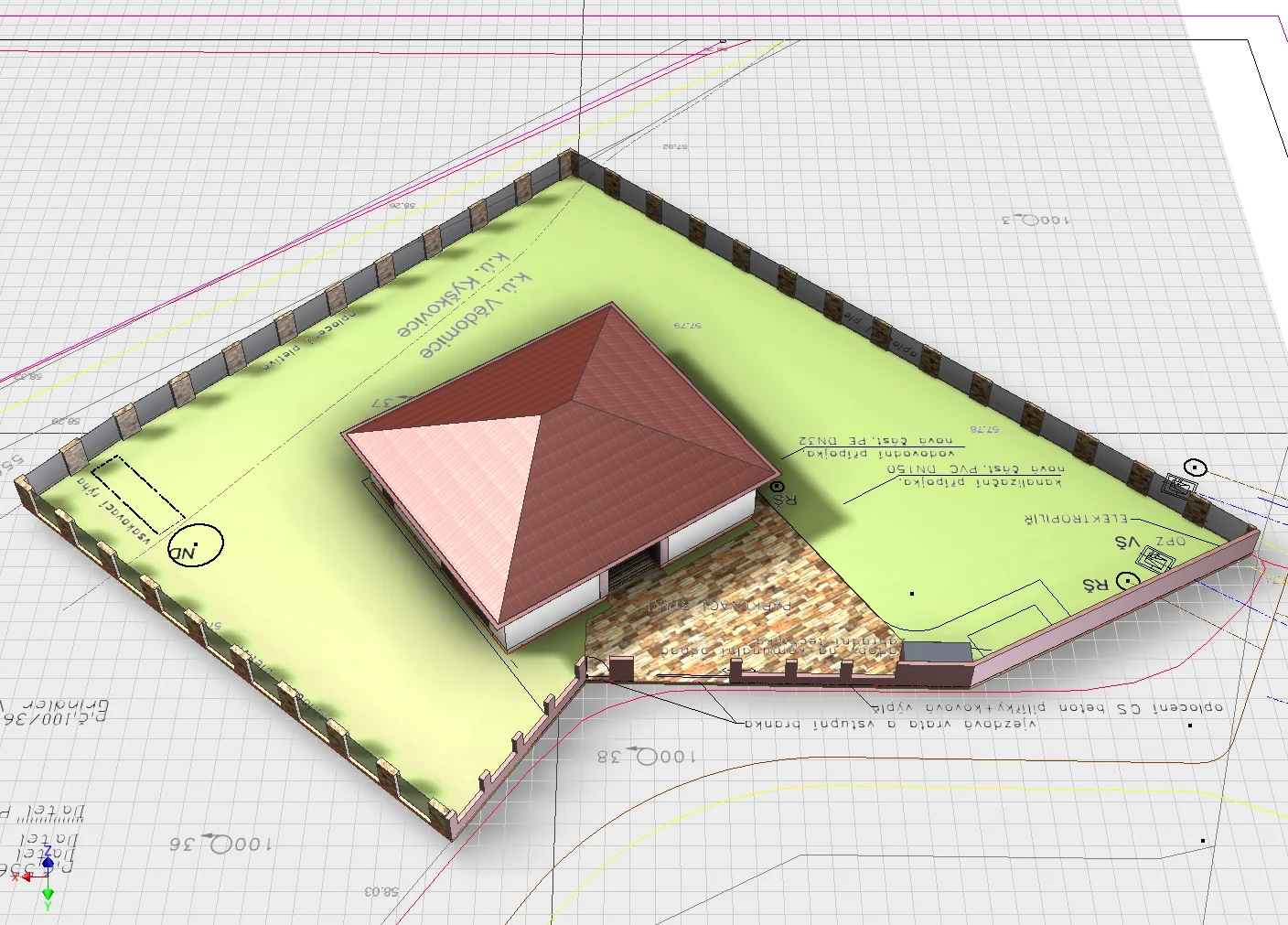Click the grey sliding gate at driveway
Image resolution: width=1288 pixels, height=925 pixels.
pos(936,652)
